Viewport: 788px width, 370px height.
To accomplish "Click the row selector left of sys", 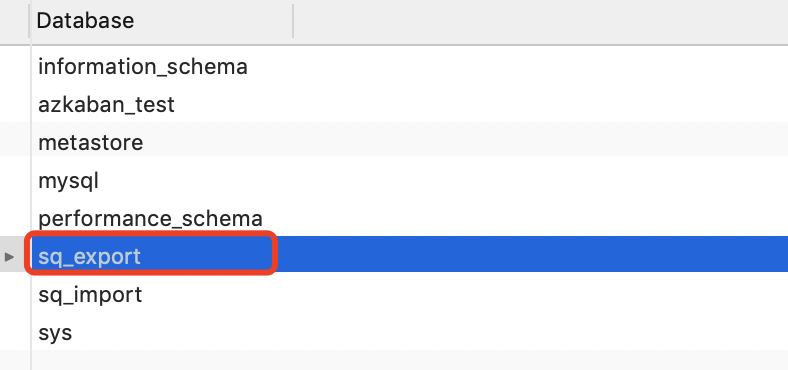I will point(15,333).
